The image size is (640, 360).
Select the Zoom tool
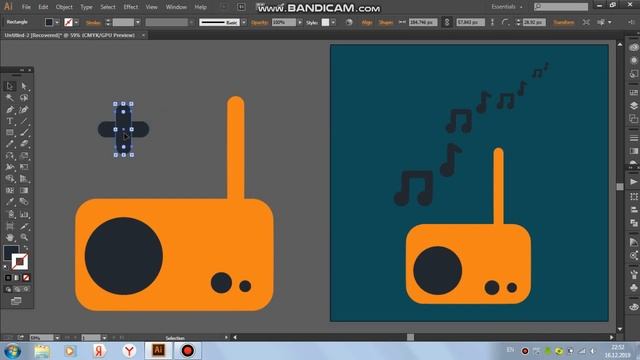coord(24,238)
